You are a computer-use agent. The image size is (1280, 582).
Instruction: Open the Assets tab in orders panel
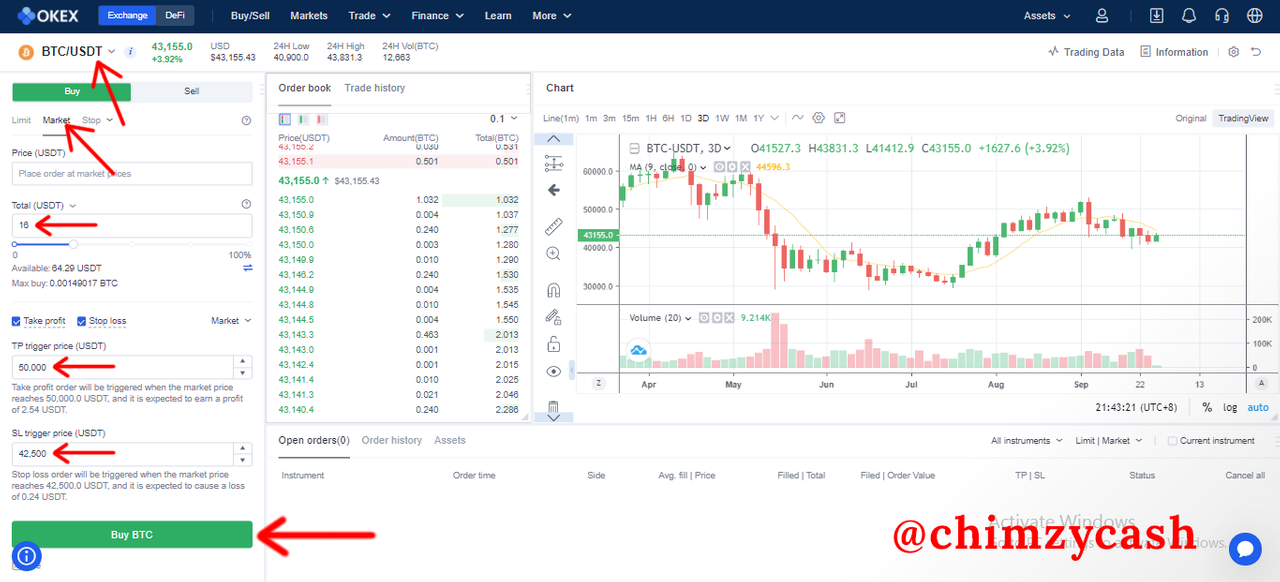point(450,440)
